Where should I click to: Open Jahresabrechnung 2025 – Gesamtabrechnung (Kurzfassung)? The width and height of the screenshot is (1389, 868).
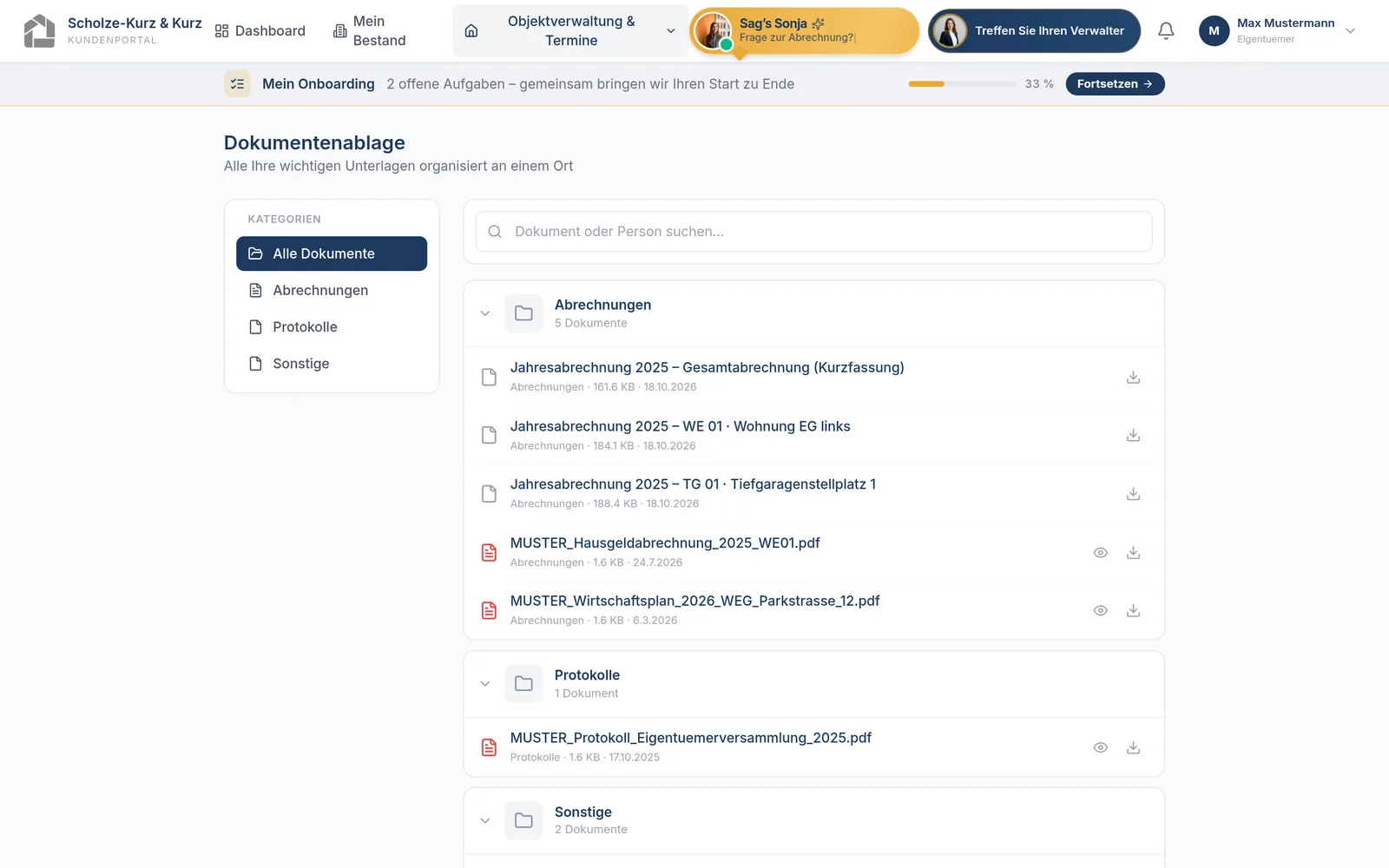(x=707, y=367)
